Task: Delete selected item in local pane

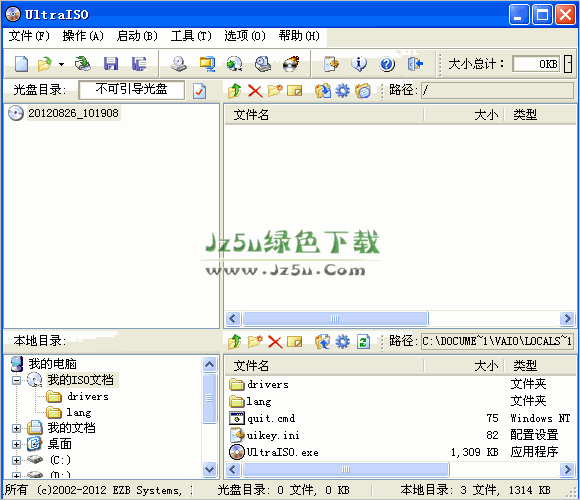Action: pos(275,342)
